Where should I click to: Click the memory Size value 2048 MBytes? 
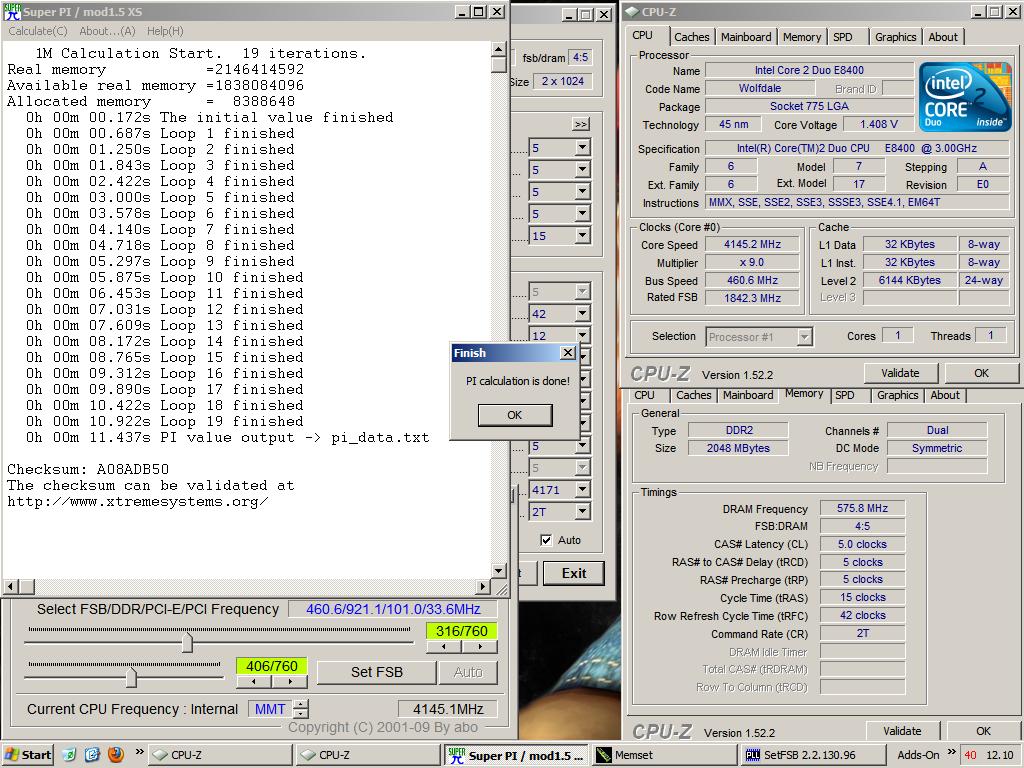[738, 448]
